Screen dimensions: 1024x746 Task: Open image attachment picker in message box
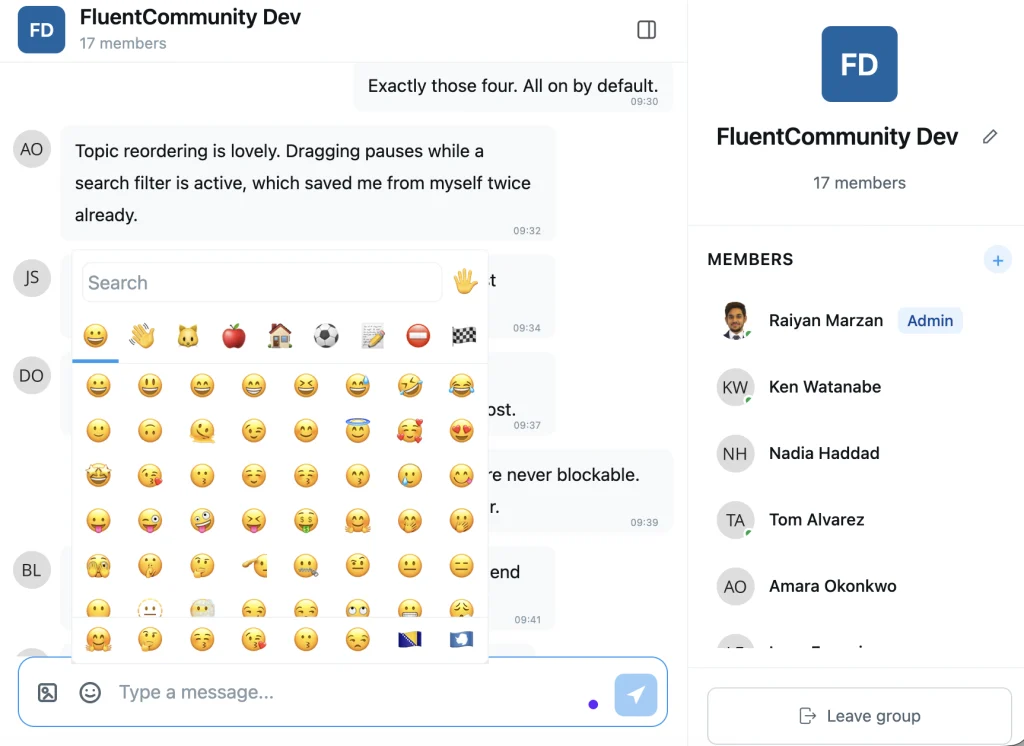48,692
